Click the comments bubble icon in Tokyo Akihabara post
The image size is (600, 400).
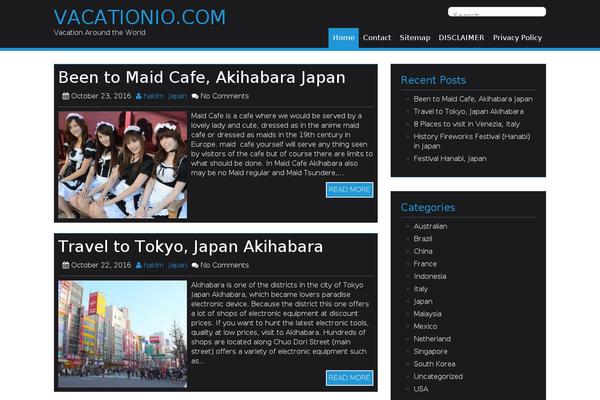(195, 266)
